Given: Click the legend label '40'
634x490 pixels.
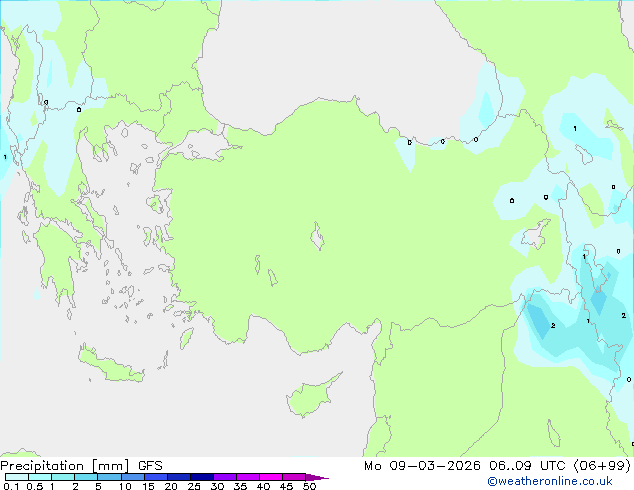Looking at the screenshot, I should click(263, 486).
